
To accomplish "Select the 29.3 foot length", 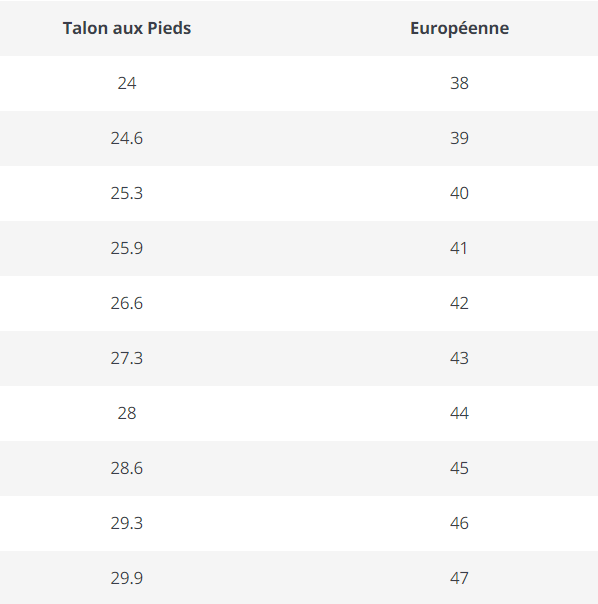I will pyautogui.click(x=127, y=523).
